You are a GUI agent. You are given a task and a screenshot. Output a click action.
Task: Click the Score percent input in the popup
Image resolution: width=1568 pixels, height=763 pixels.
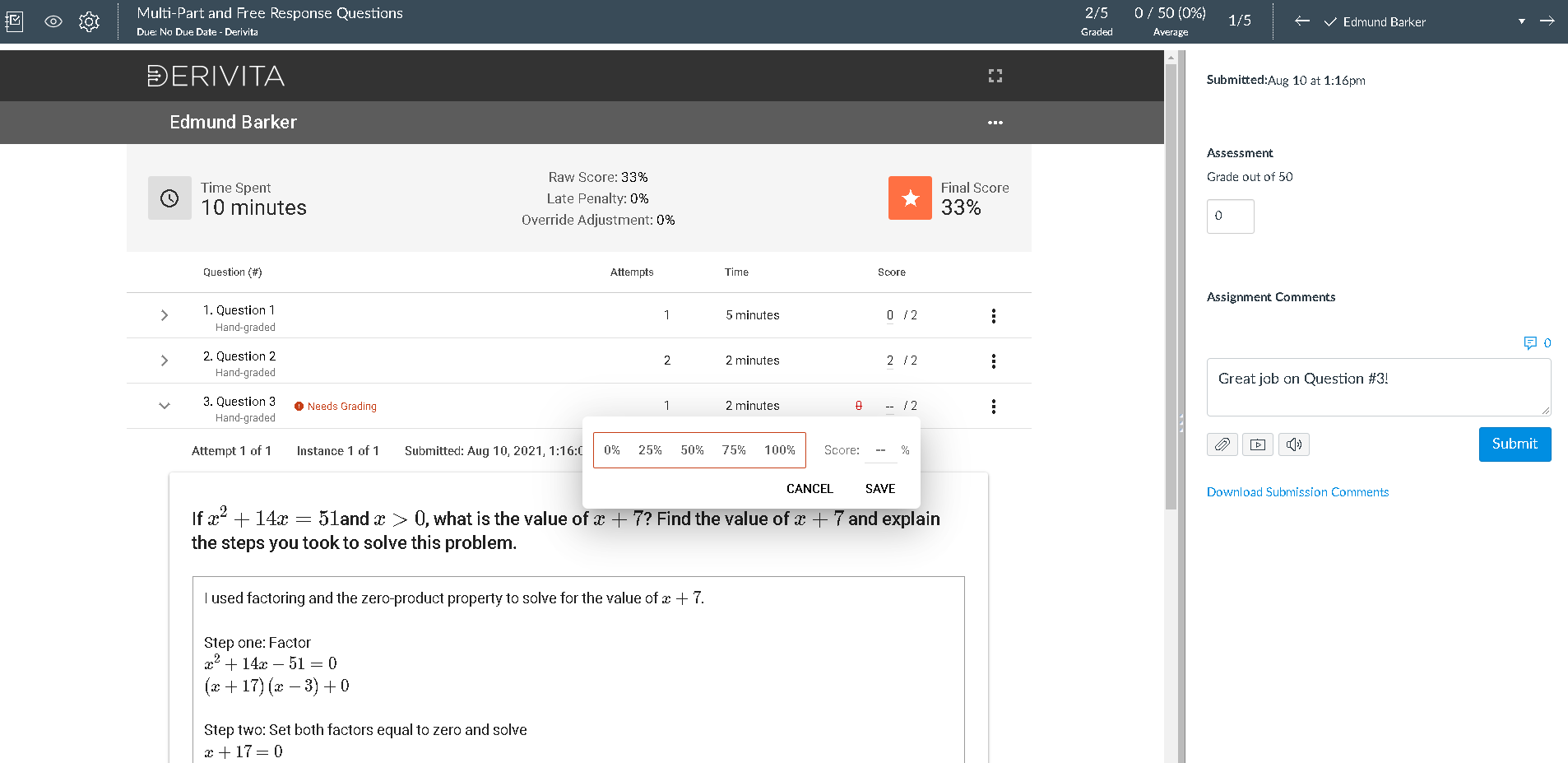(880, 450)
